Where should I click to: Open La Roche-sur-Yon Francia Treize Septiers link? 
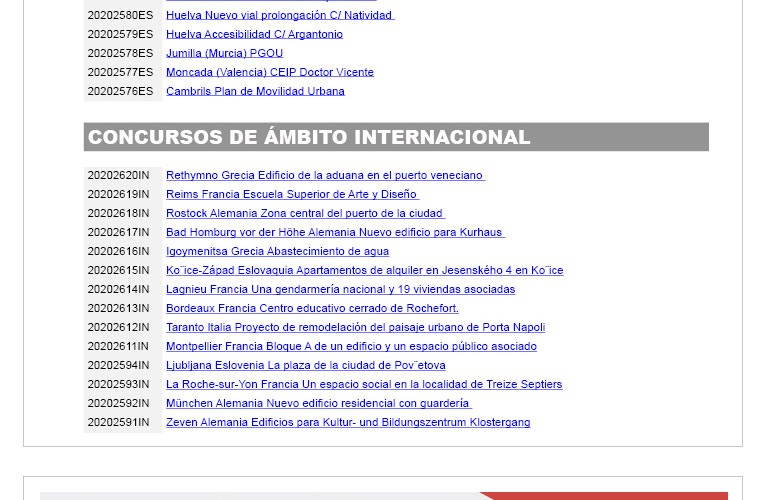coord(364,385)
